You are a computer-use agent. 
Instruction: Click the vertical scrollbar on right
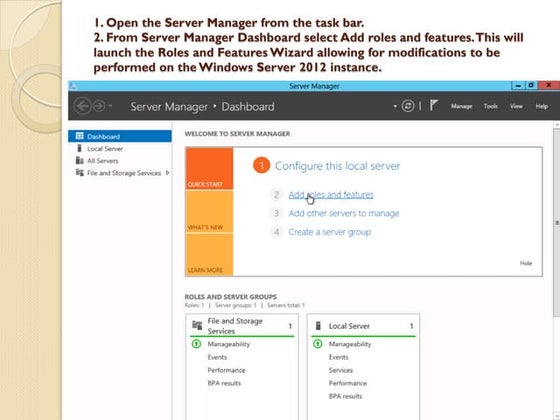(x=556, y=222)
